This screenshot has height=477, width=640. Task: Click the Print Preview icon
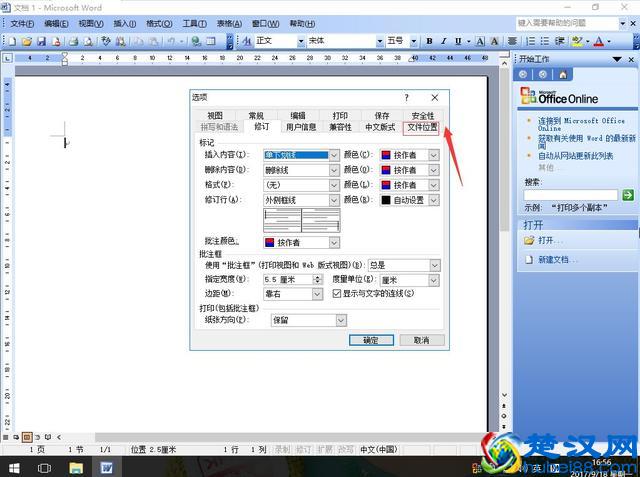(88, 41)
